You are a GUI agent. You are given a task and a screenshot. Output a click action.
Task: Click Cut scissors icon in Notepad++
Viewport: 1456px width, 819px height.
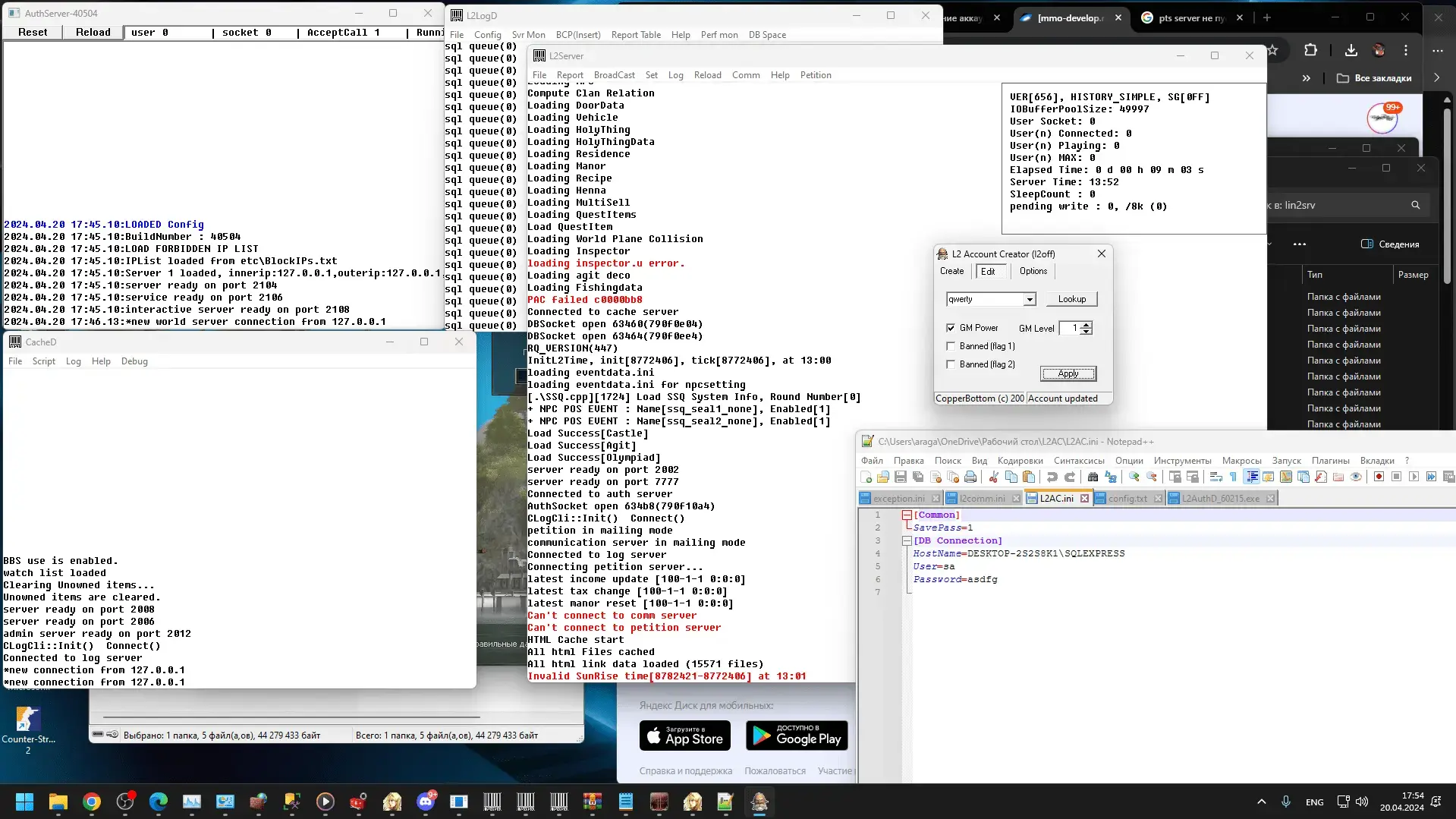(x=993, y=477)
